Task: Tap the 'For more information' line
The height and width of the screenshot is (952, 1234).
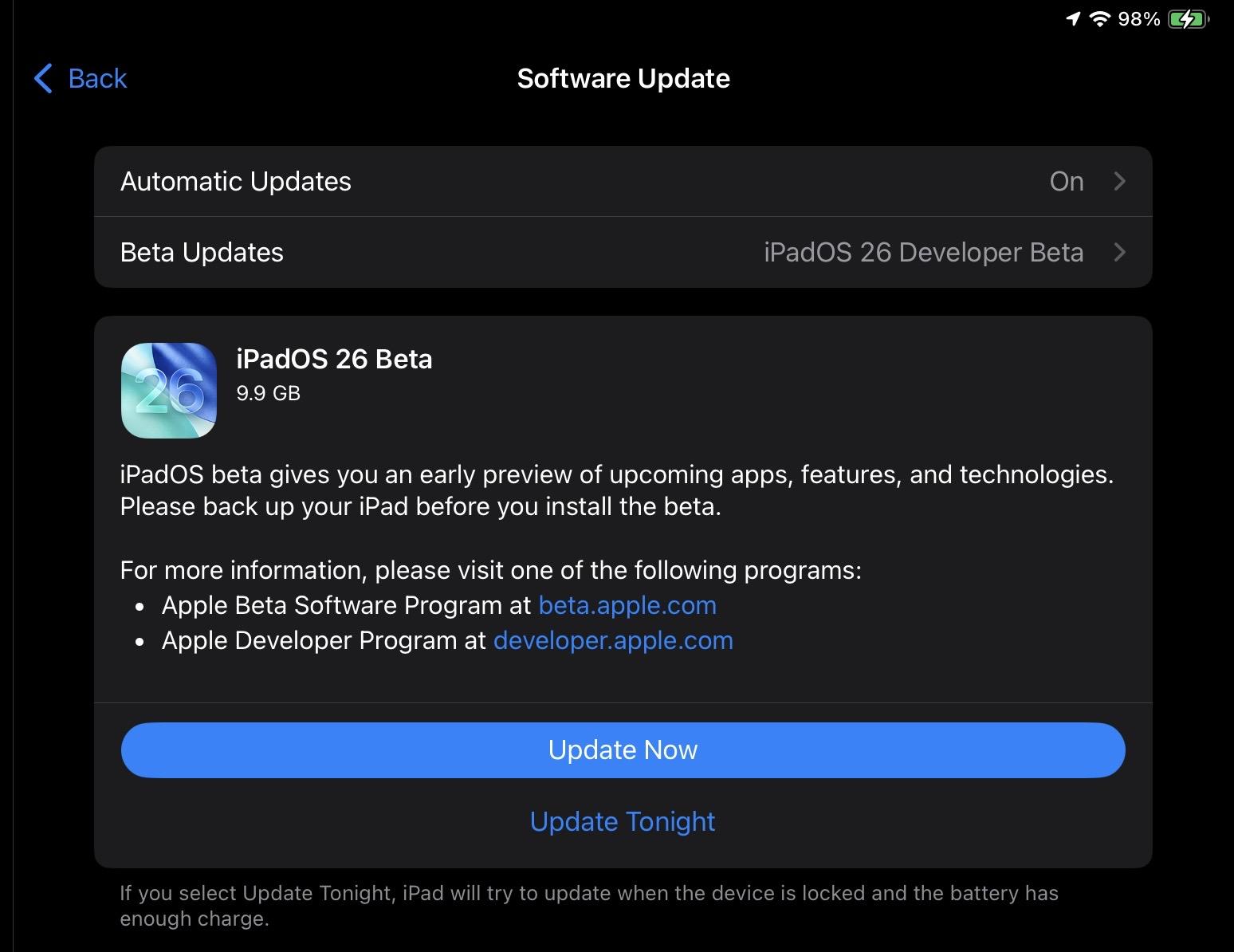Action: (491, 570)
